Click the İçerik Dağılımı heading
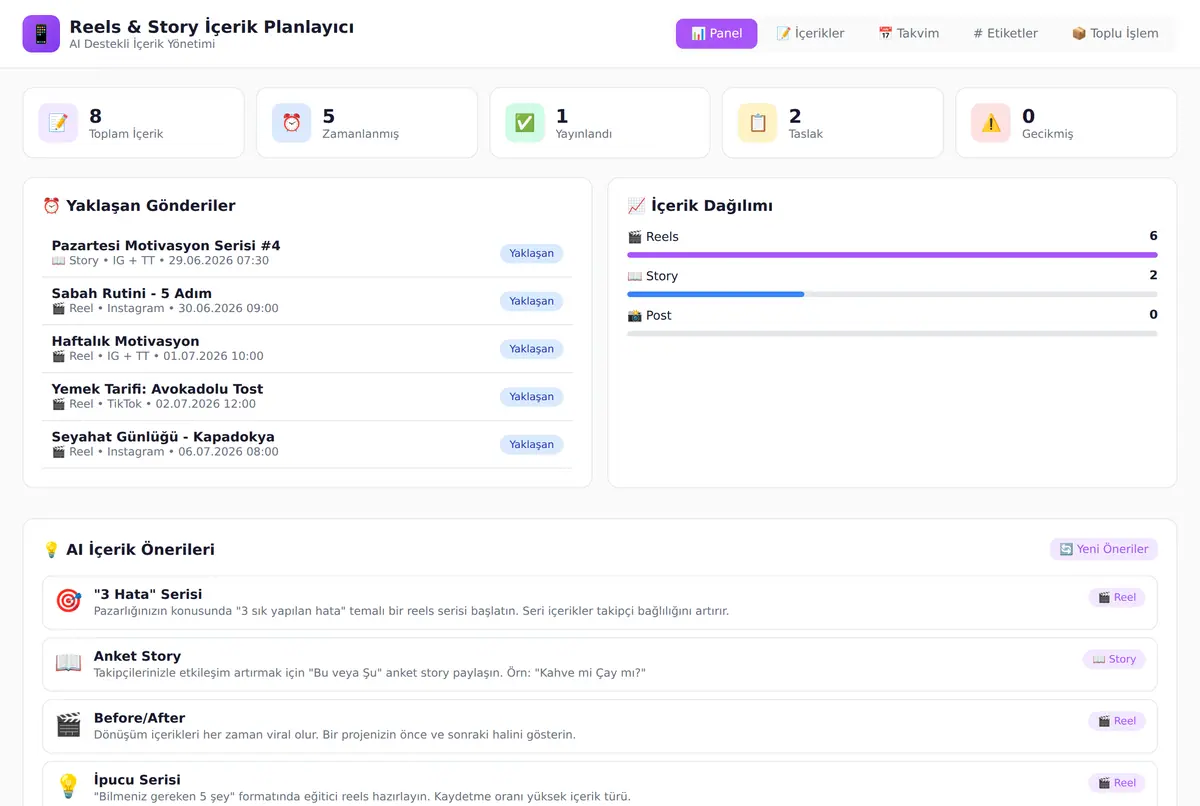 click(x=700, y=206)
